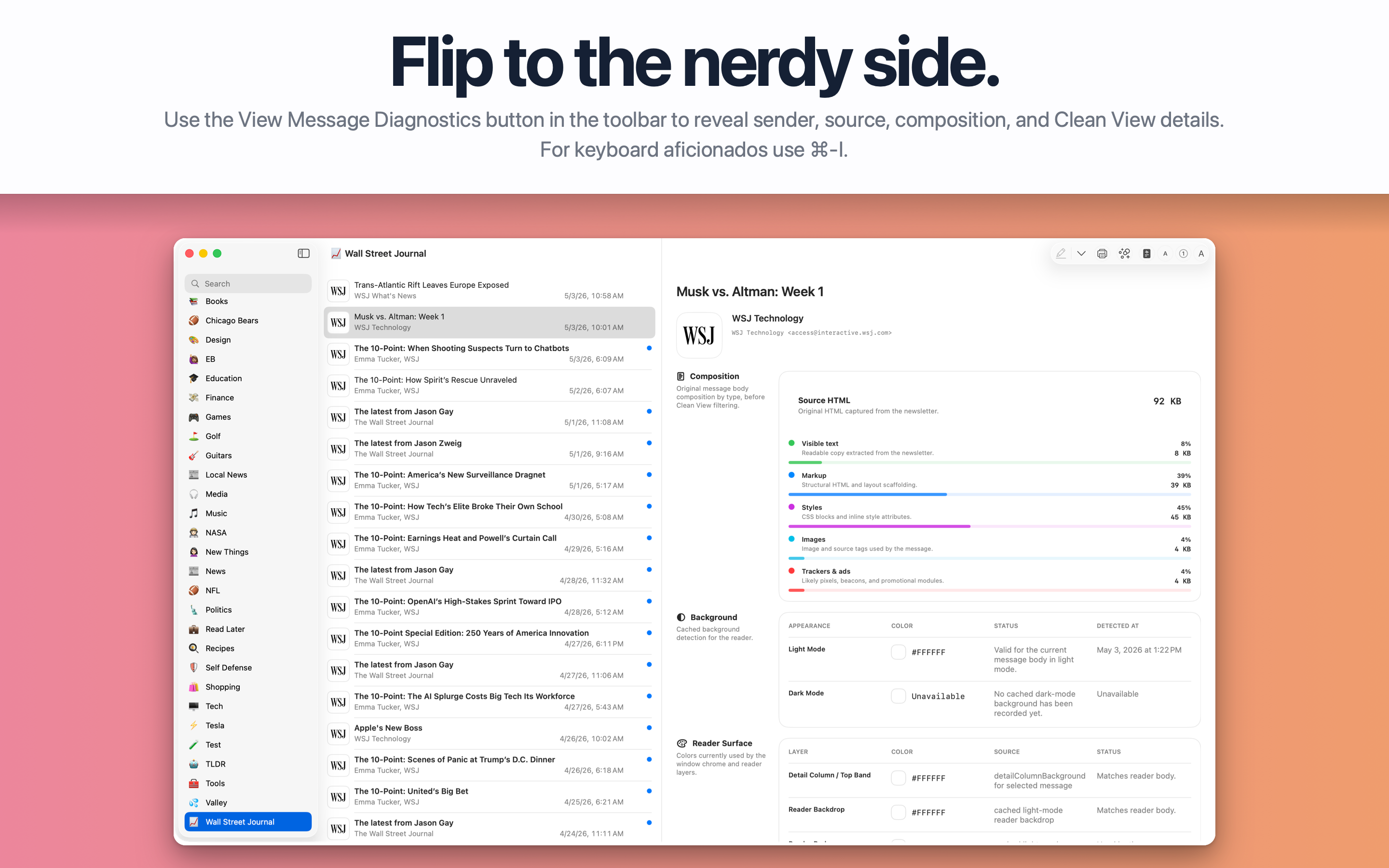Screen dimensions: 1389x868
Task: Decrease text size with small A
Action: (1165, 254)
